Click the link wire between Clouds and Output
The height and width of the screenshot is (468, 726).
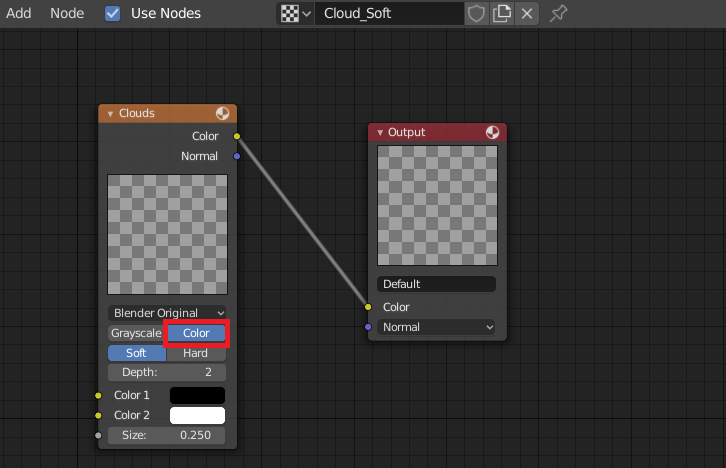pos(302,222)
